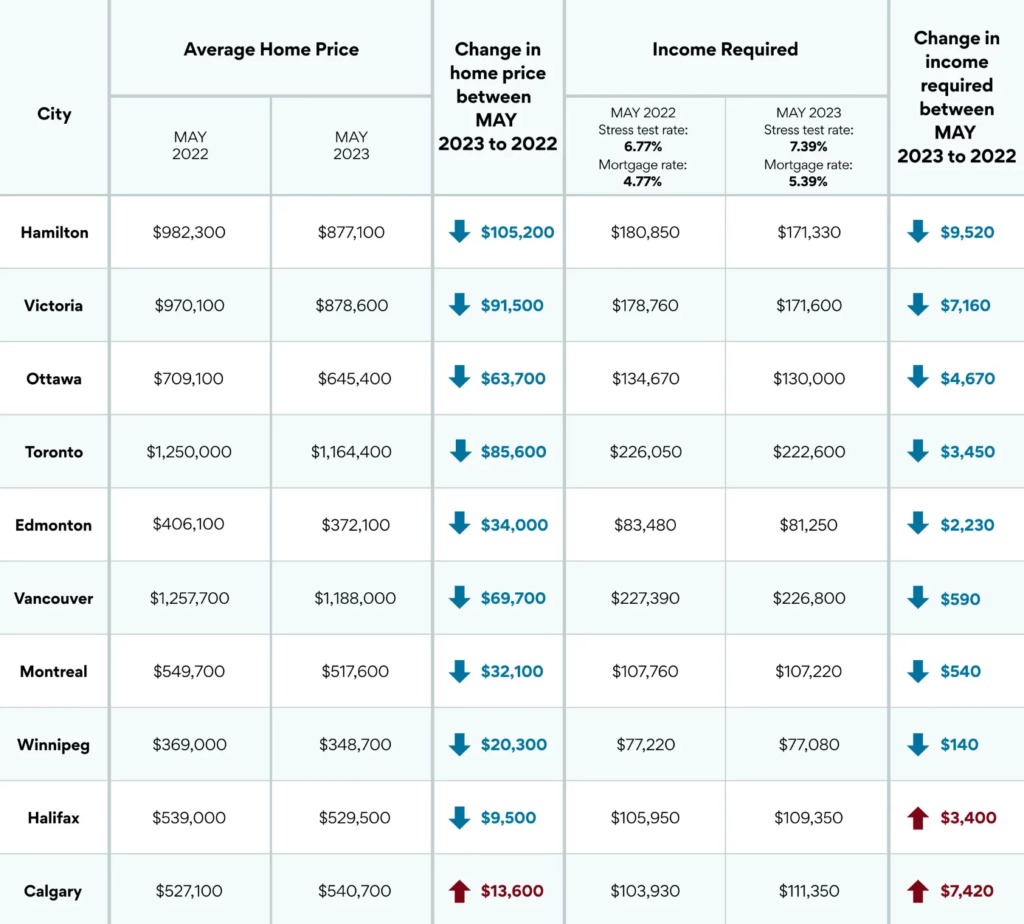This screenshot has height=924, width=1024.
Task: Click the blue down arrow beside Hamilton's $105,200
Action: (x=459, y=232)
